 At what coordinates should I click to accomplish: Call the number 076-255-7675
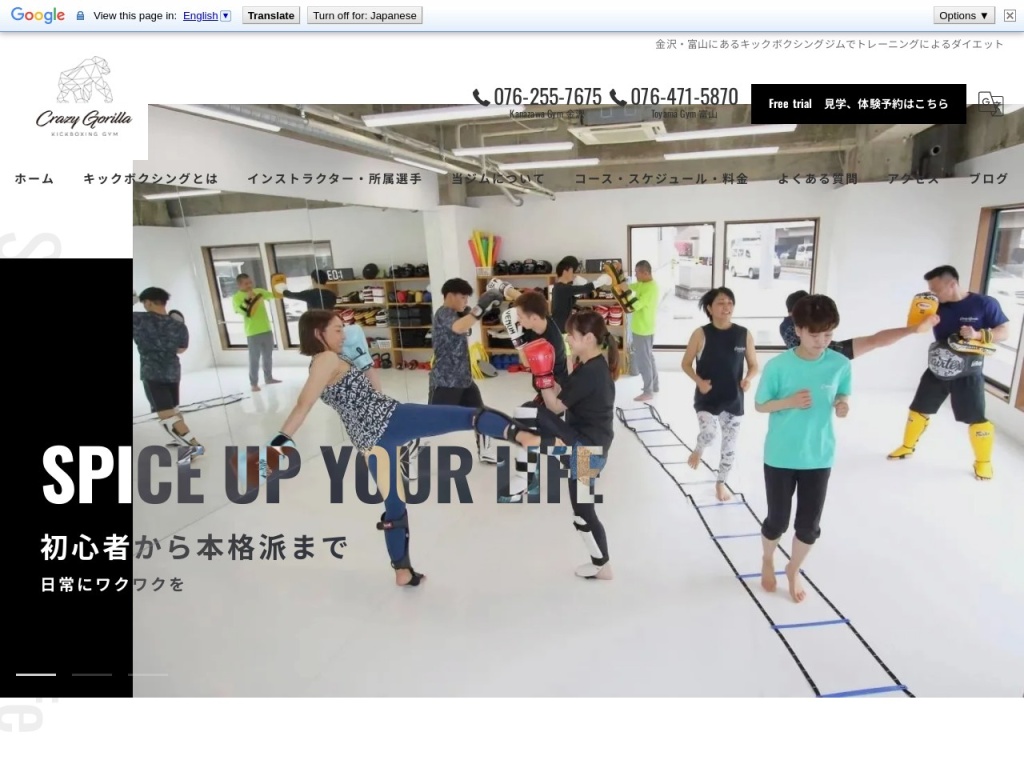point(547,97)
